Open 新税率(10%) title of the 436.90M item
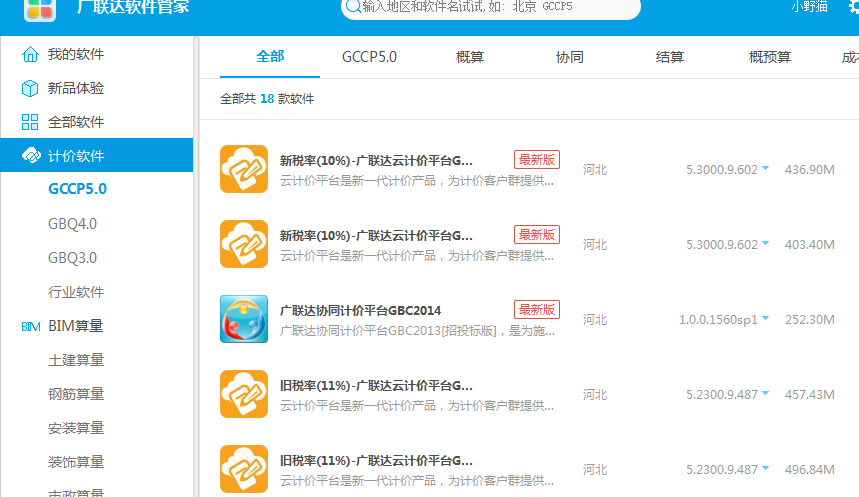 pos(376,161)
